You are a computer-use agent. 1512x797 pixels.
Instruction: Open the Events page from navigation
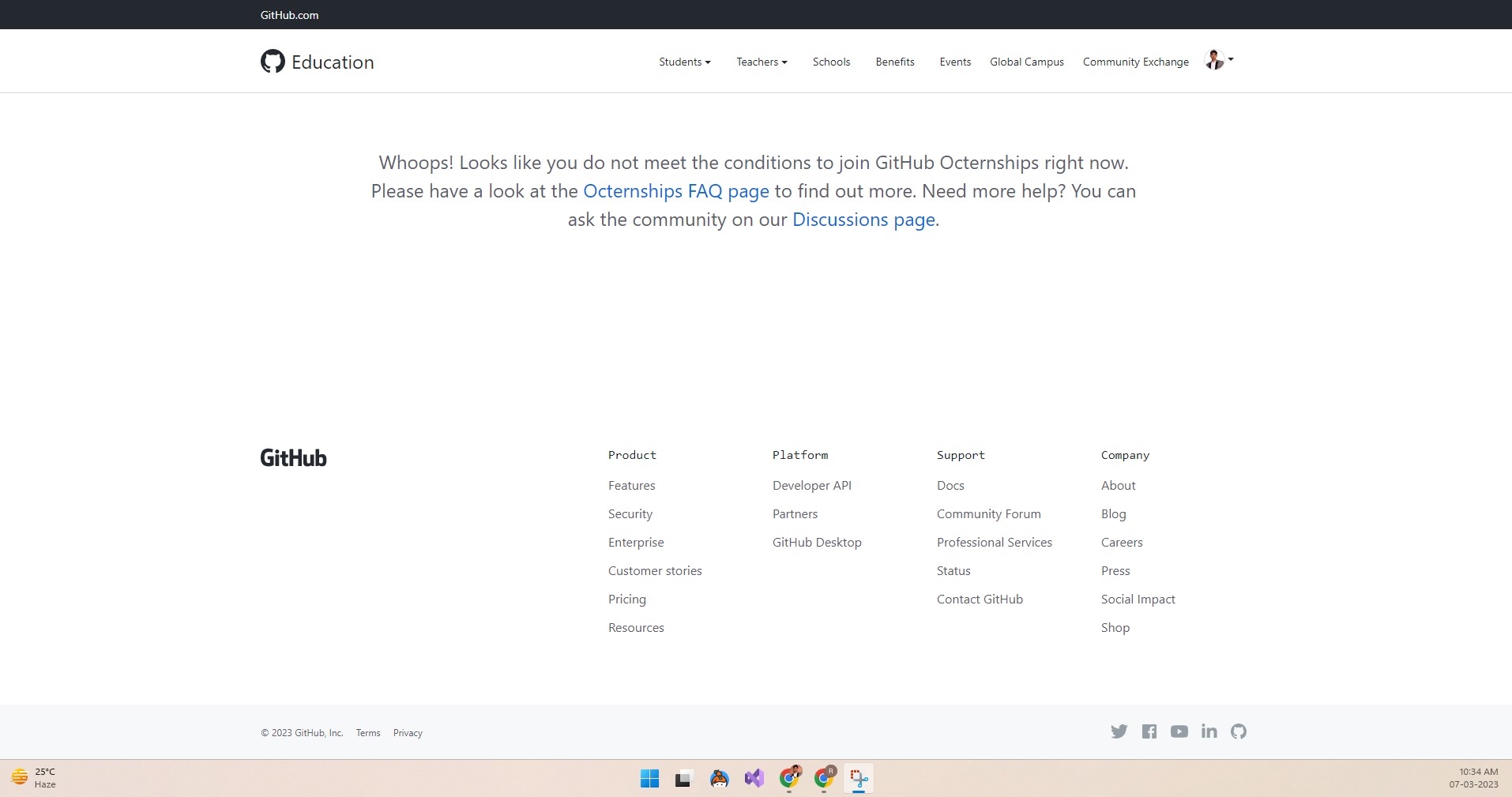pyautogui.click(x=954, y=62)
